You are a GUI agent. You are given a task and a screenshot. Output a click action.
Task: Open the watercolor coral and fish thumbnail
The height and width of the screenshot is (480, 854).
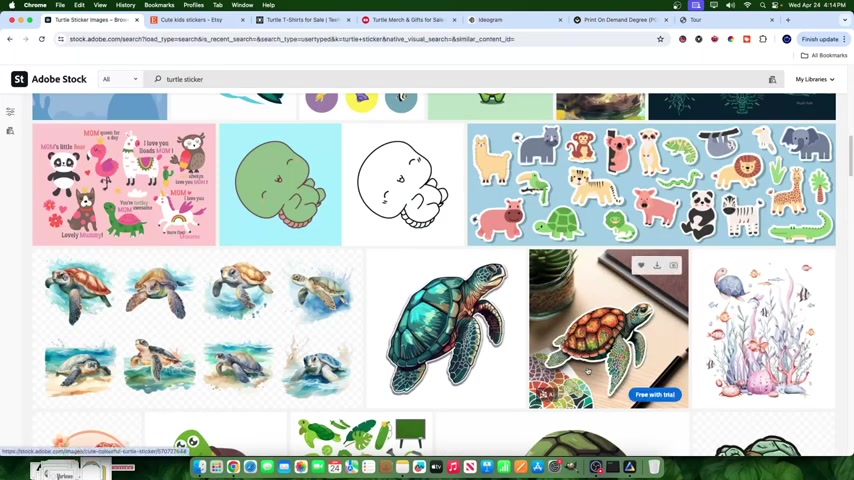click(x=764, y=329)
